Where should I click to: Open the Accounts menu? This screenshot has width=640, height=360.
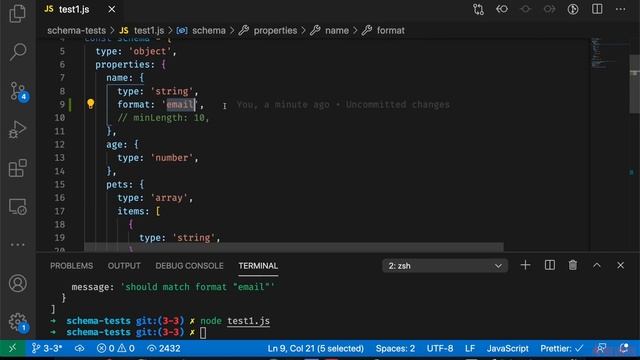click(x=18, y=283)
